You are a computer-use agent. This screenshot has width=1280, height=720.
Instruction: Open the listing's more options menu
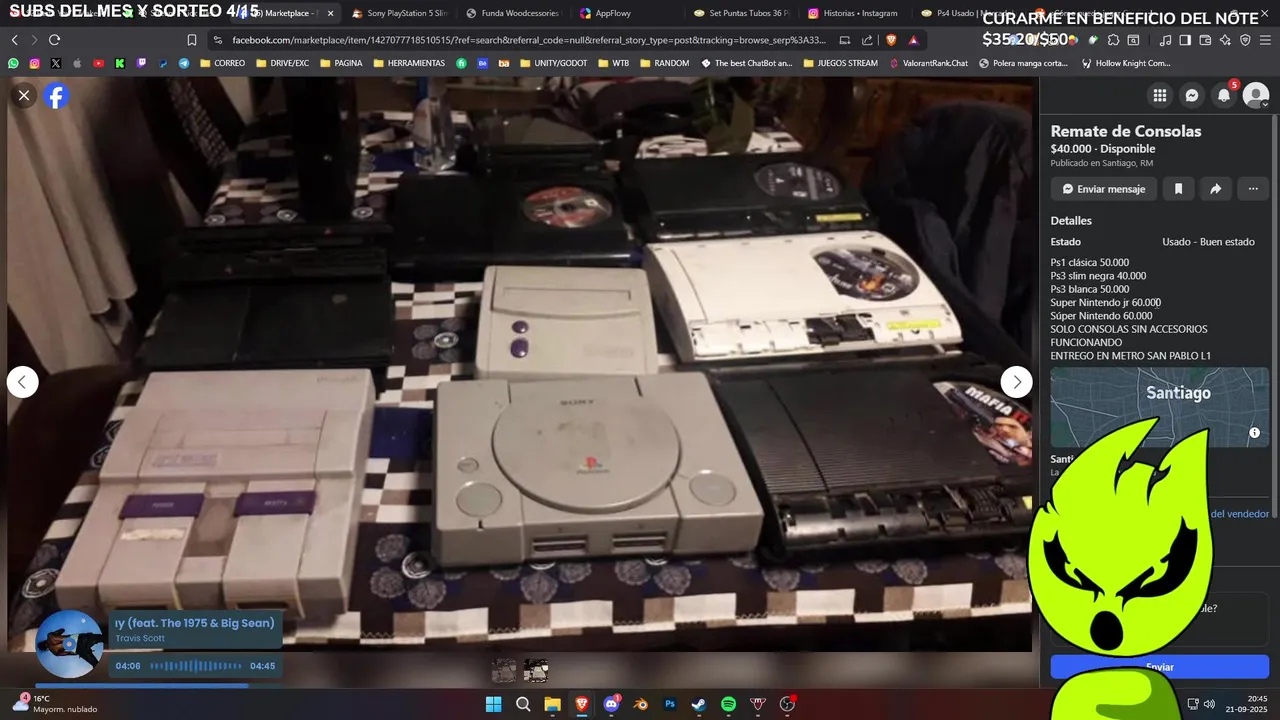point(1253,189)
